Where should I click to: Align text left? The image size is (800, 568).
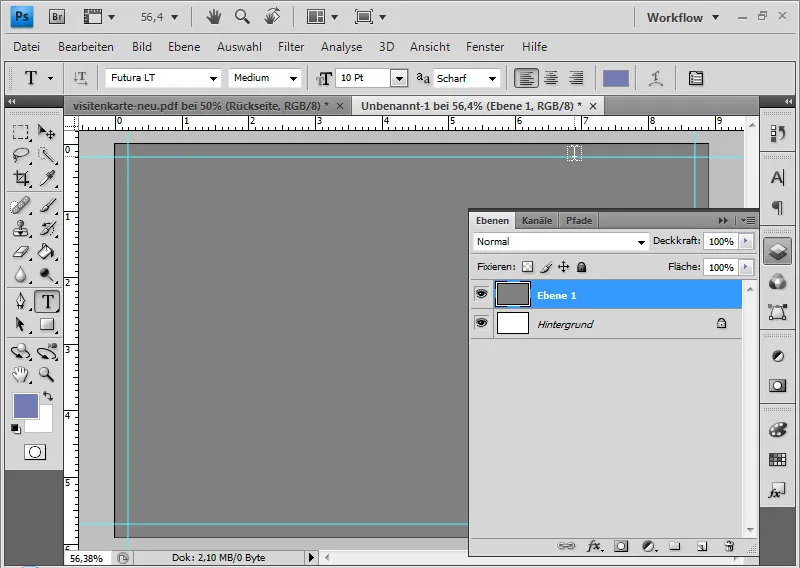point(526,78)
